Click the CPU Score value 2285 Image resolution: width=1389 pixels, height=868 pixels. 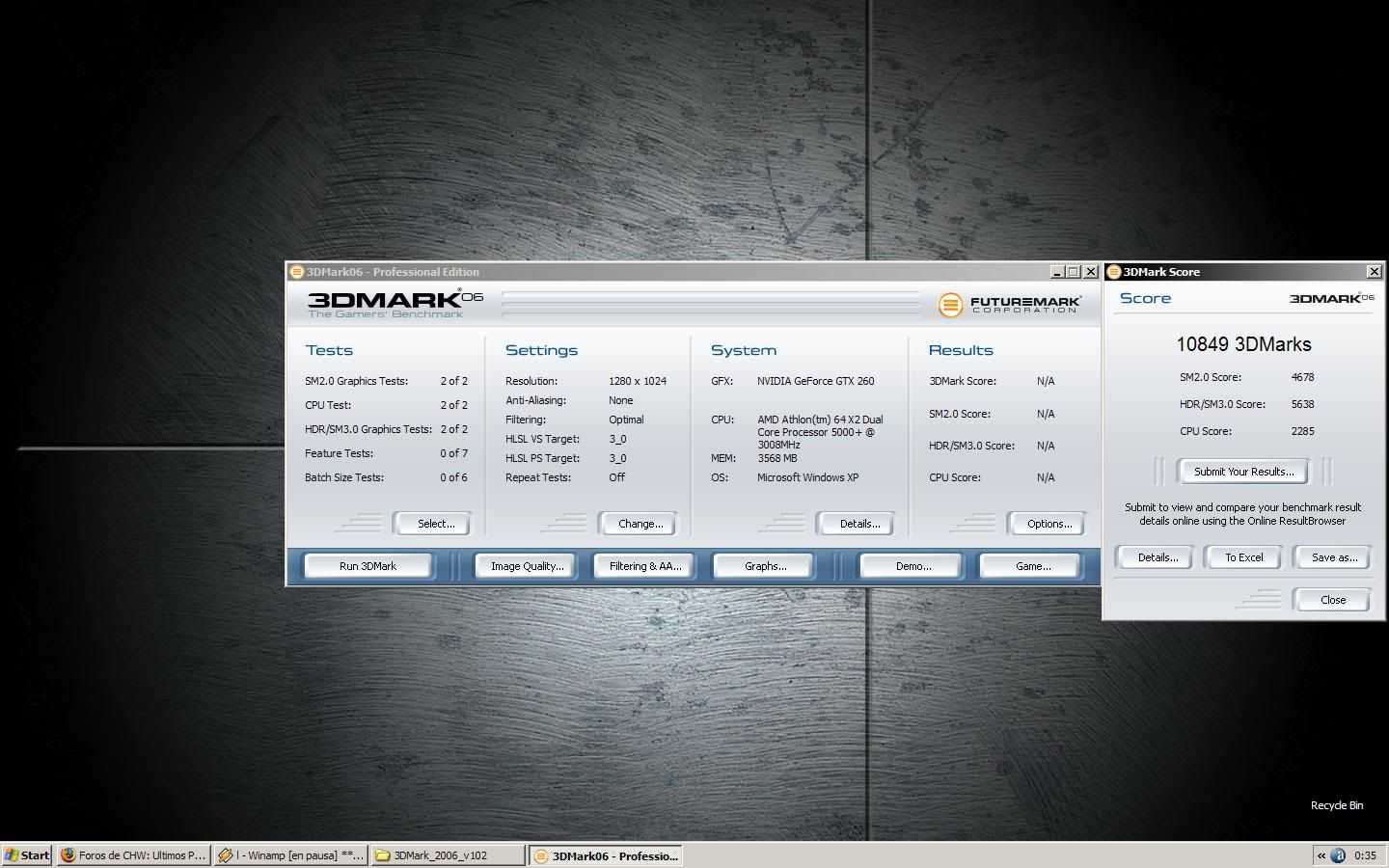tap(1302, 431)
